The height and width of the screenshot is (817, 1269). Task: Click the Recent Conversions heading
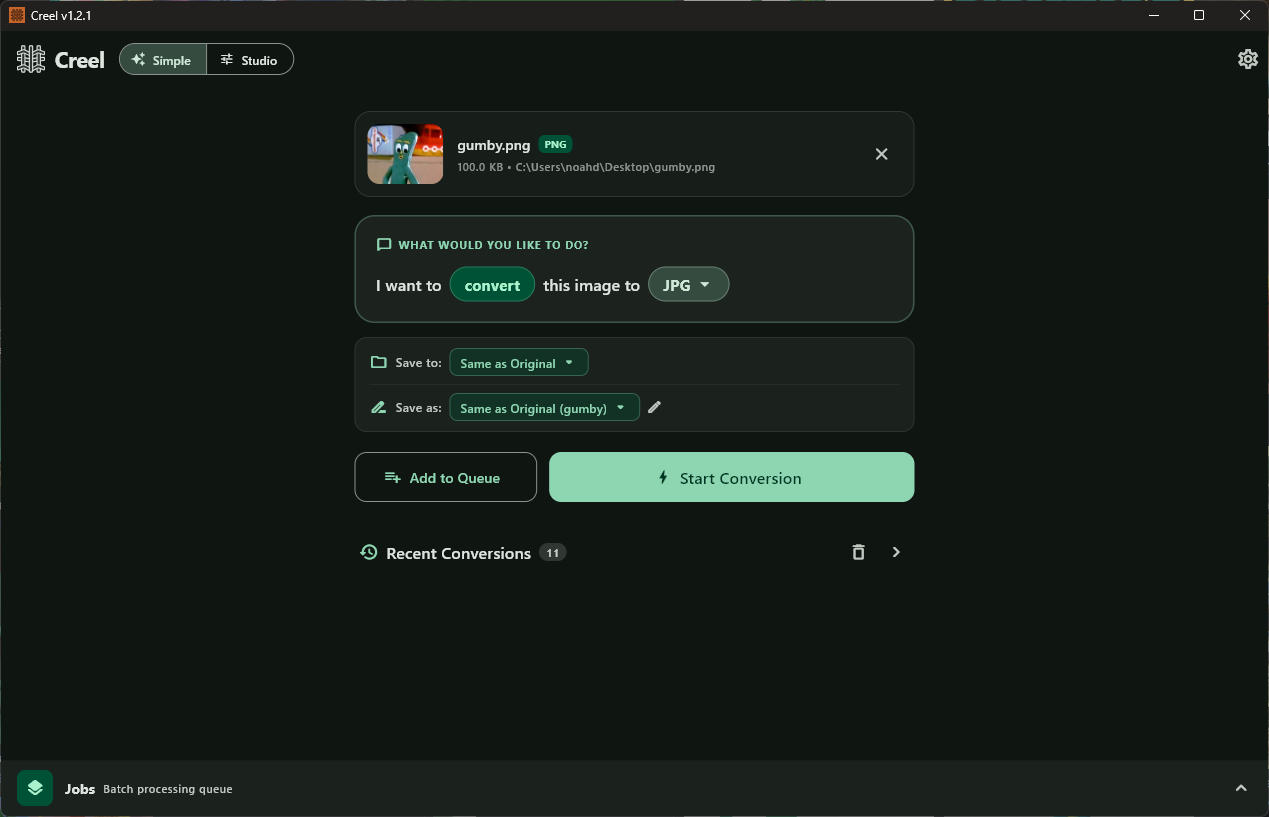458,553
